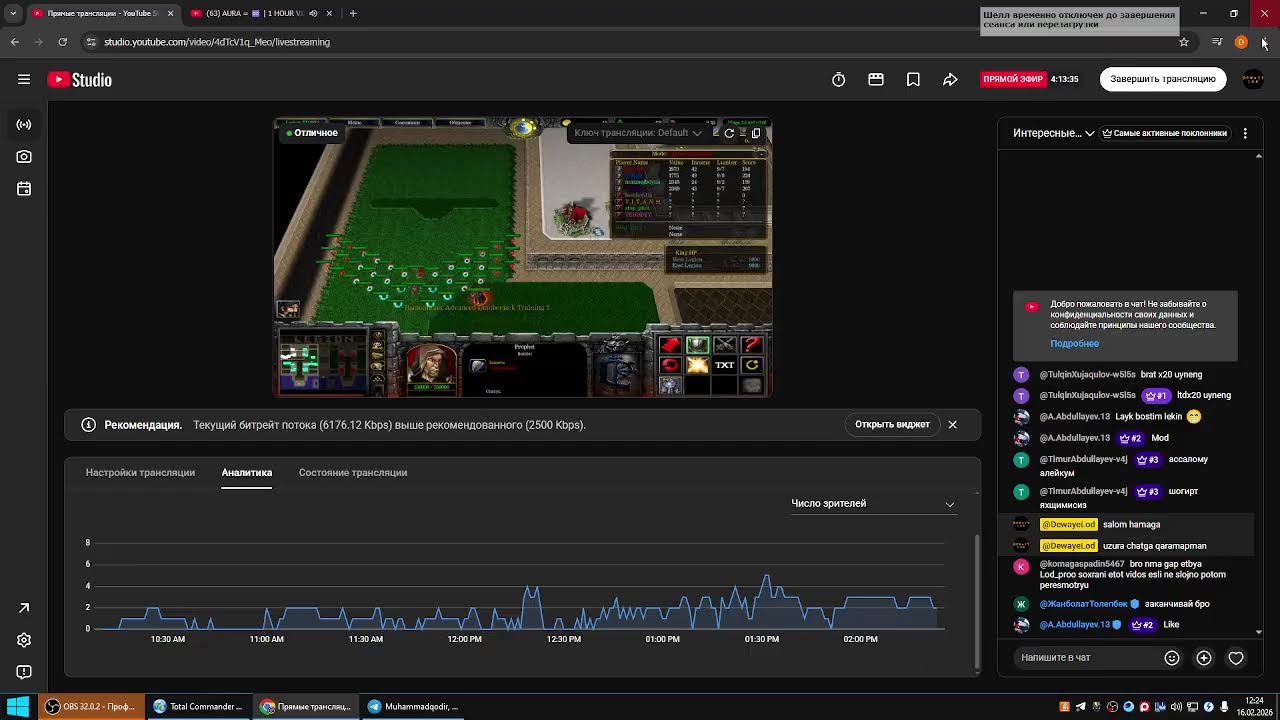This screenshot has width=1280, height=720.
Task: Select the Аналитика tab
Action: click(247, 473)
